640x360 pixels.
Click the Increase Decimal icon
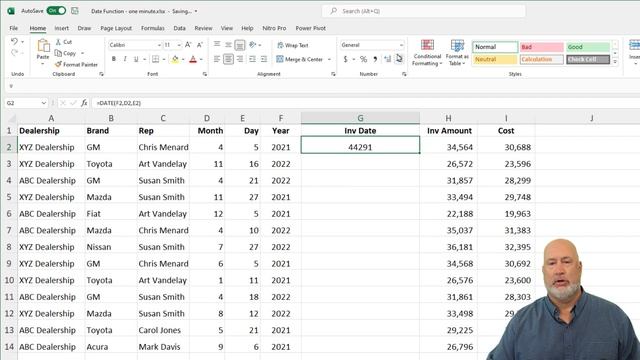pos(387,59)
